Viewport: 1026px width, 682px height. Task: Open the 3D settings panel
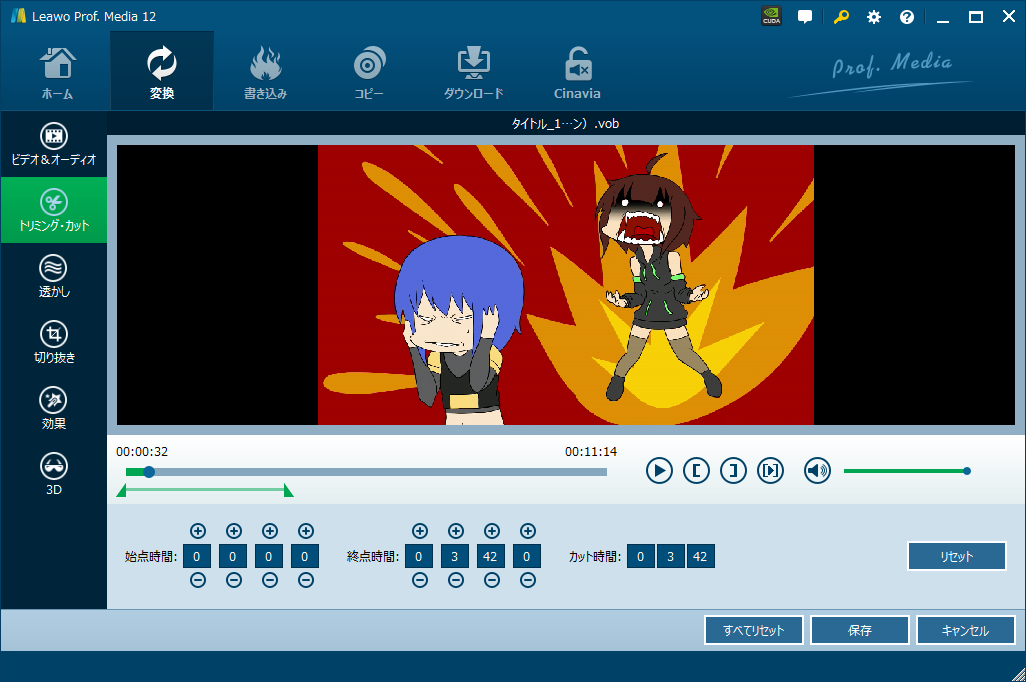pyautogui.click(x=54, y=474)
